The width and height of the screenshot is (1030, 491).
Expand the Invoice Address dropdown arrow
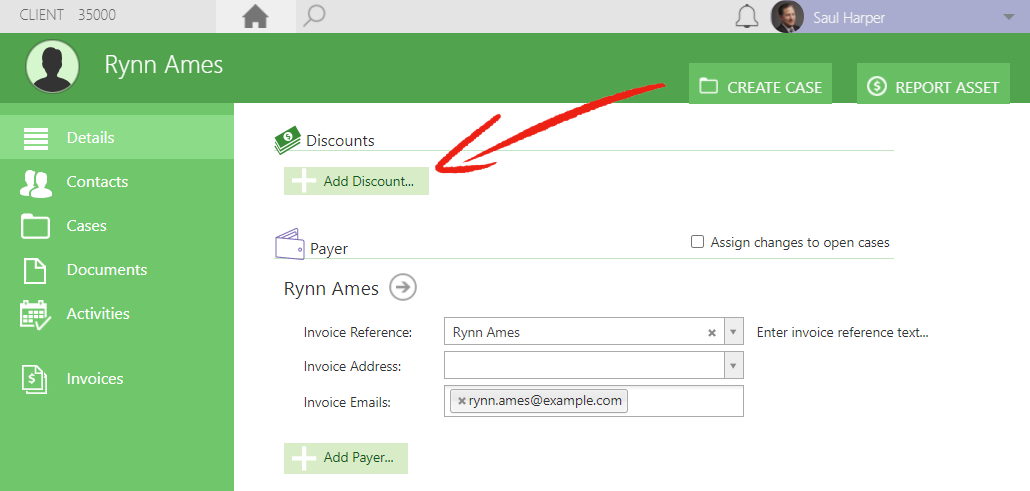[734, 365]
